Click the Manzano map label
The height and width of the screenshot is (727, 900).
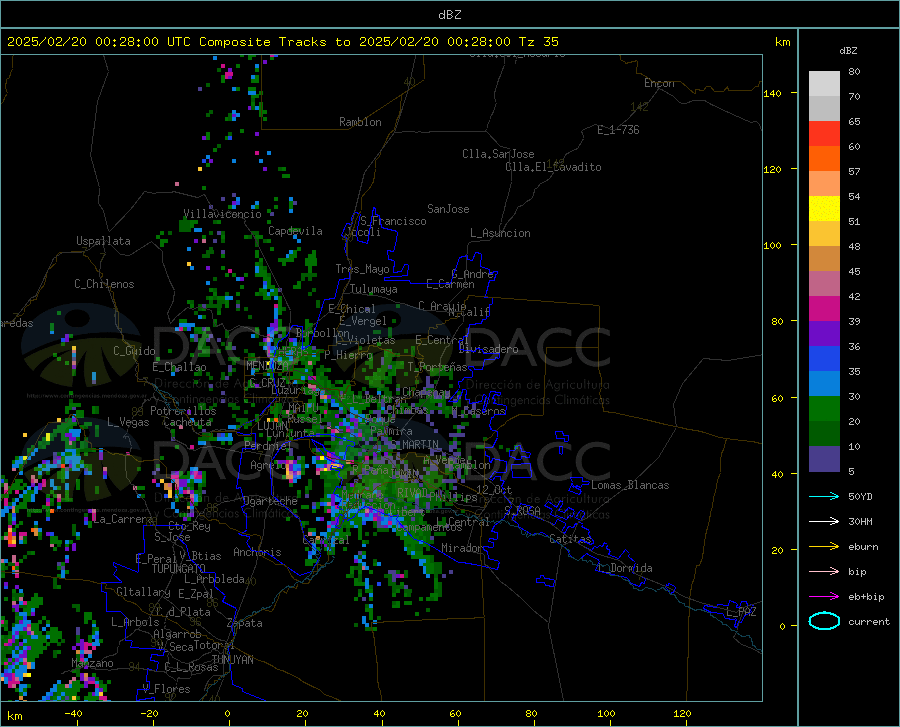(92, 663)
